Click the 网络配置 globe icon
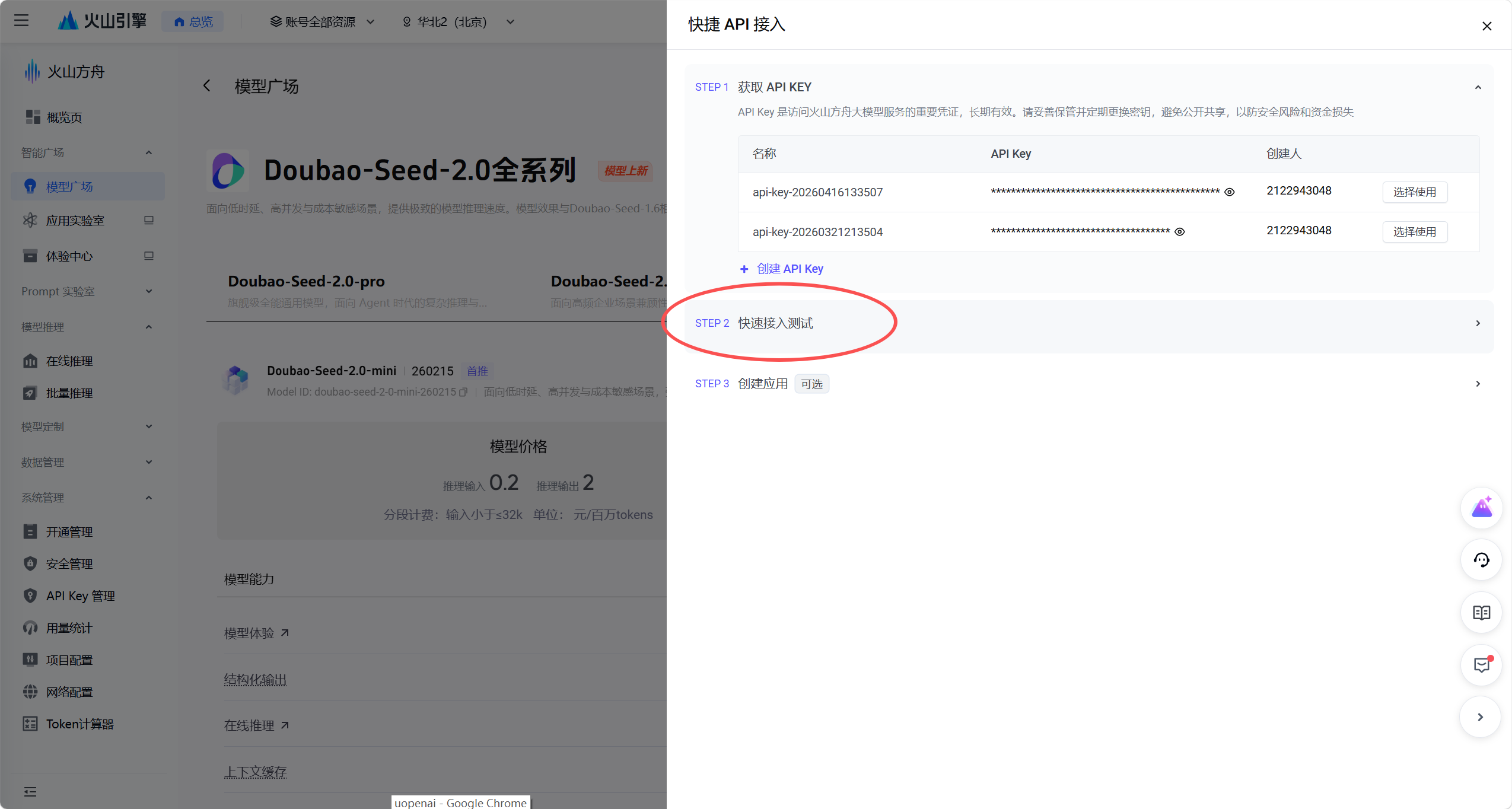 [x=30, y=692]
